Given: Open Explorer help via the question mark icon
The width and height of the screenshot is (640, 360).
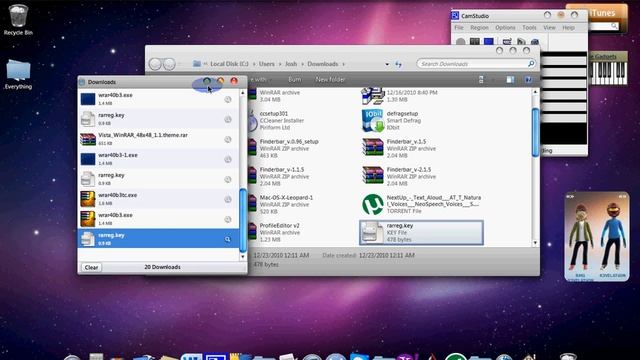Looking at the screenshot, I should [x=528, y=80].
